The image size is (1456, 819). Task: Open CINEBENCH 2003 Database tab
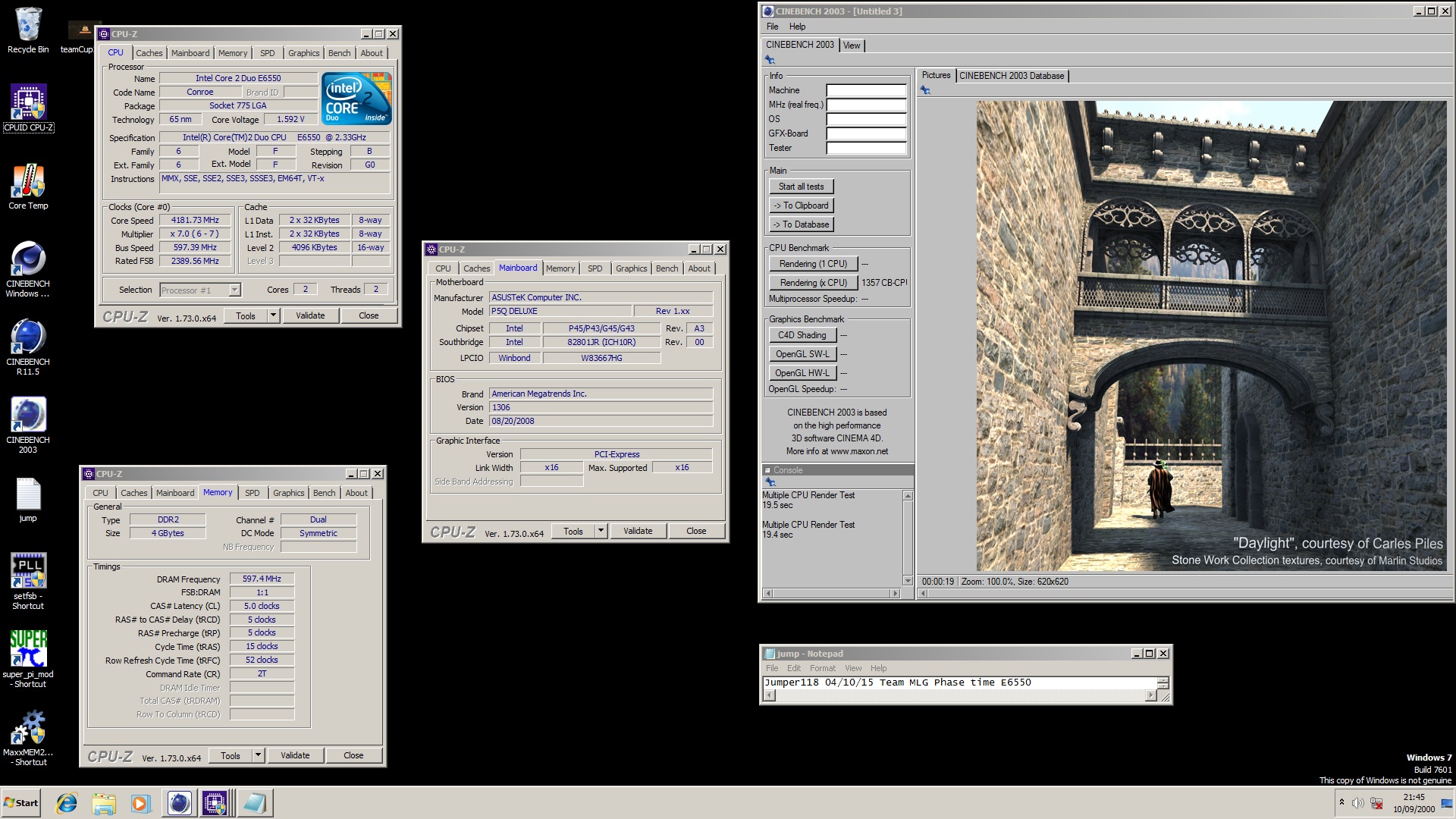(x=1012, y=76)
